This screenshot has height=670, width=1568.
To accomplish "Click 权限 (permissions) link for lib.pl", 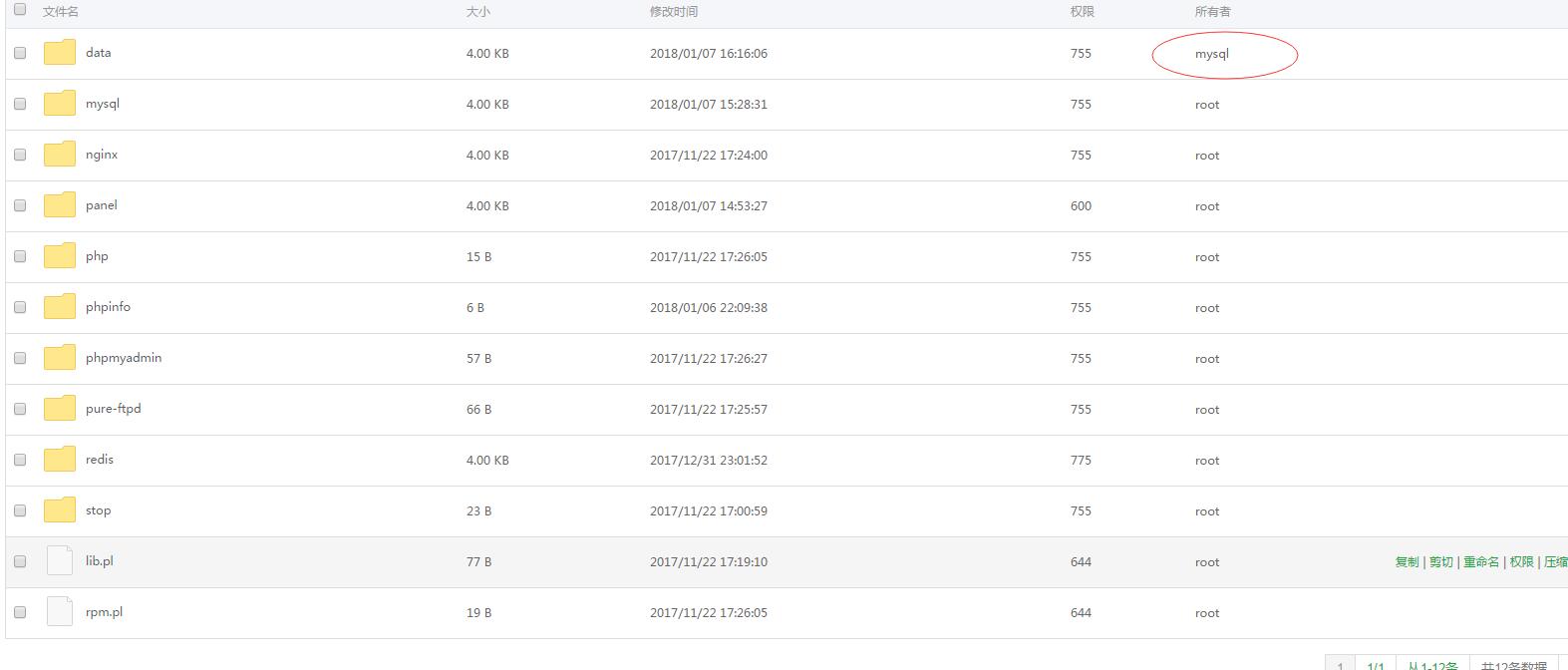I will (1522, 562).
